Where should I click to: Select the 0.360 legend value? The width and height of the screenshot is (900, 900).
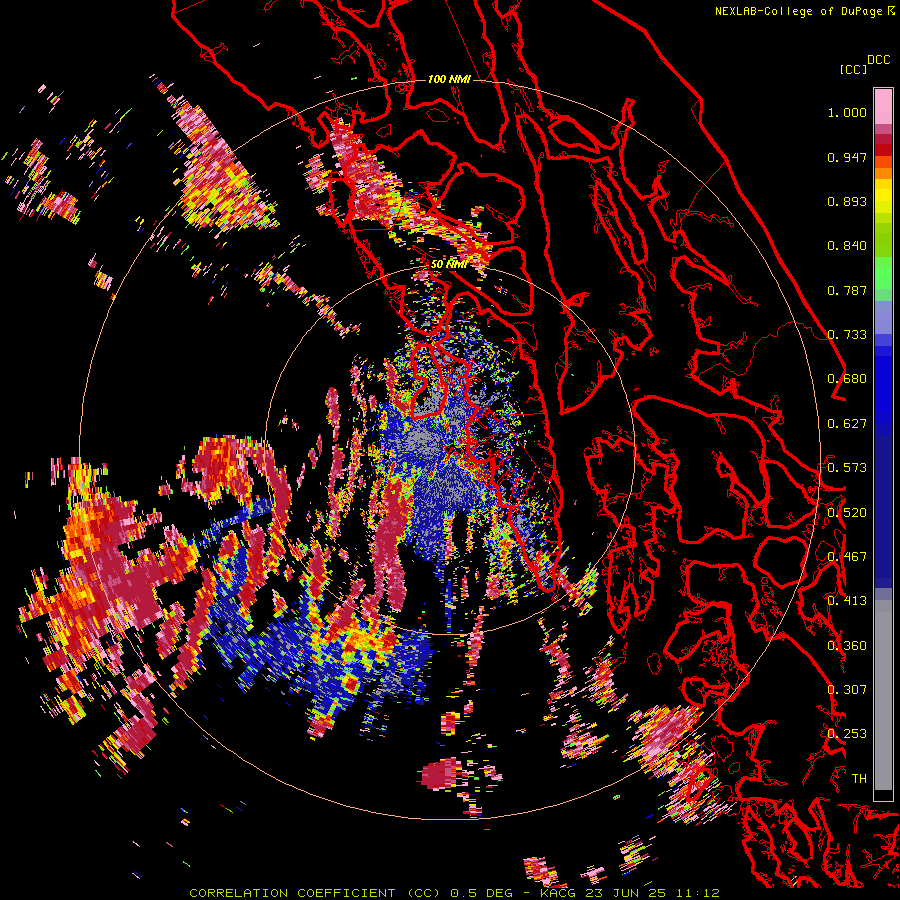coord(847,645)
